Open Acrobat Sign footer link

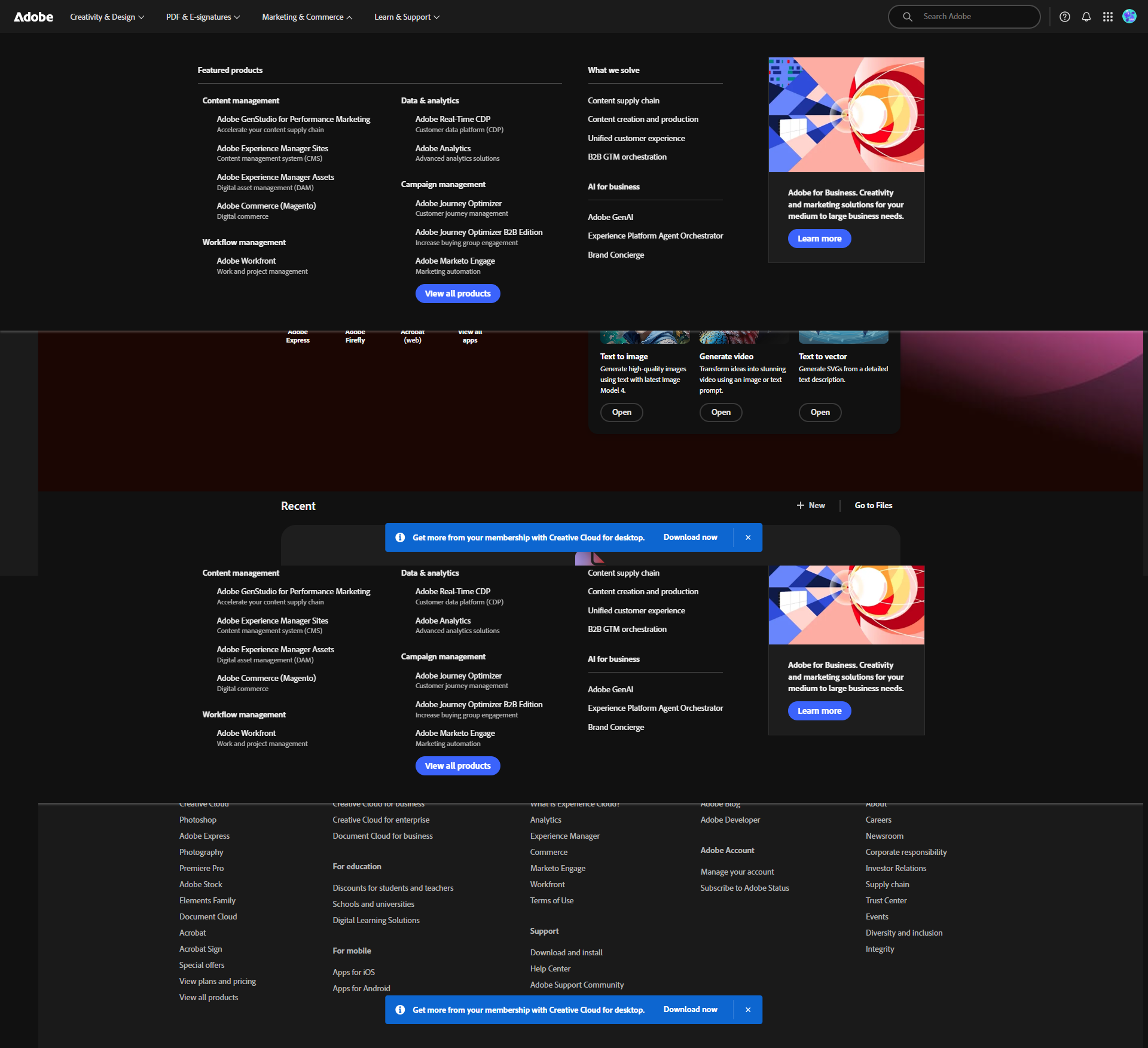(201, 949)
